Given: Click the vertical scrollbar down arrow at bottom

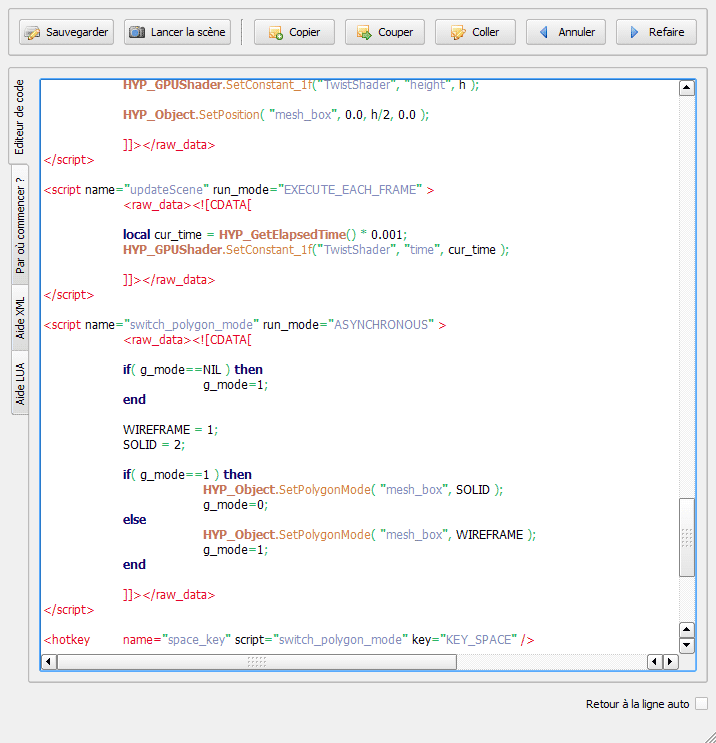Looking at the screenshot, I should [x=687, y=645].
